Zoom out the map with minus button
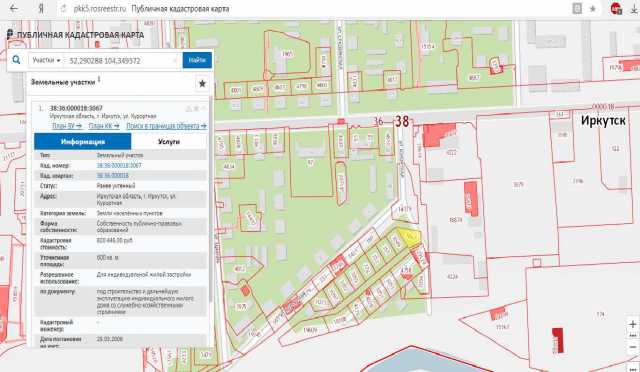Image resolution: width=640 pixels, height=372 pixels. 633,347
